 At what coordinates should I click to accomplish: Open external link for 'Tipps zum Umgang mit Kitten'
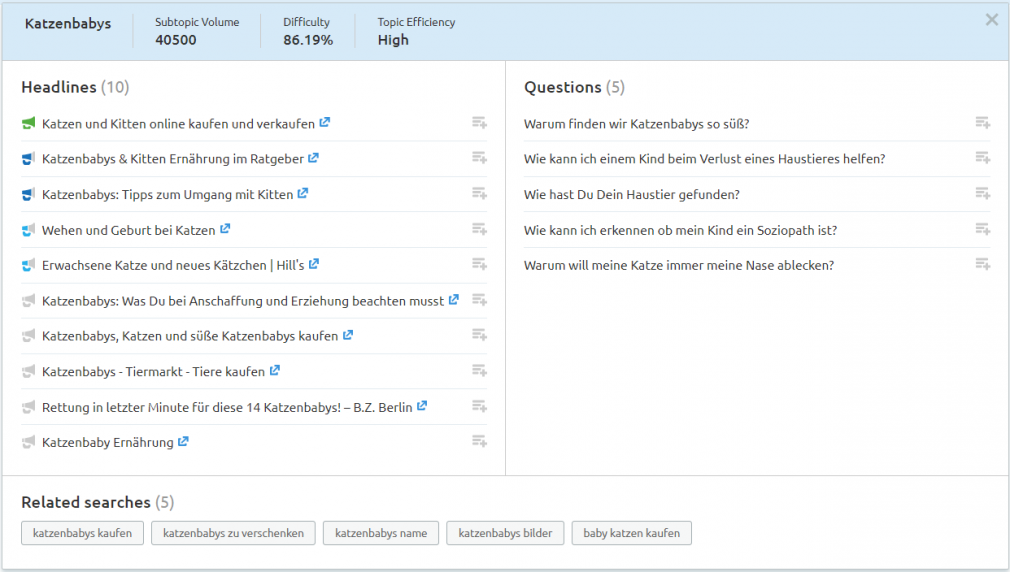click(x=303, y=193)
